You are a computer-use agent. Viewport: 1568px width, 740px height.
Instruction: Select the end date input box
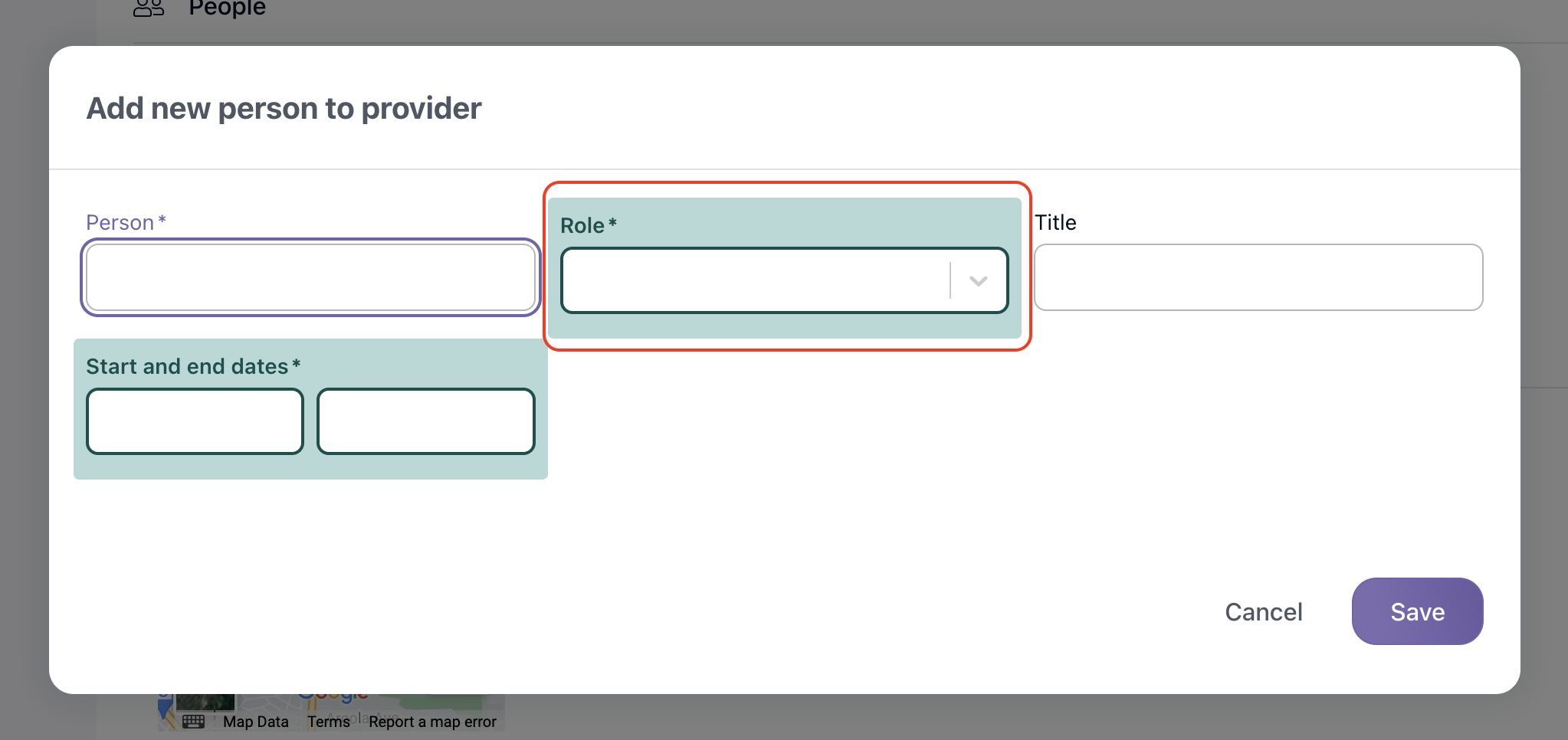point(425,421)
